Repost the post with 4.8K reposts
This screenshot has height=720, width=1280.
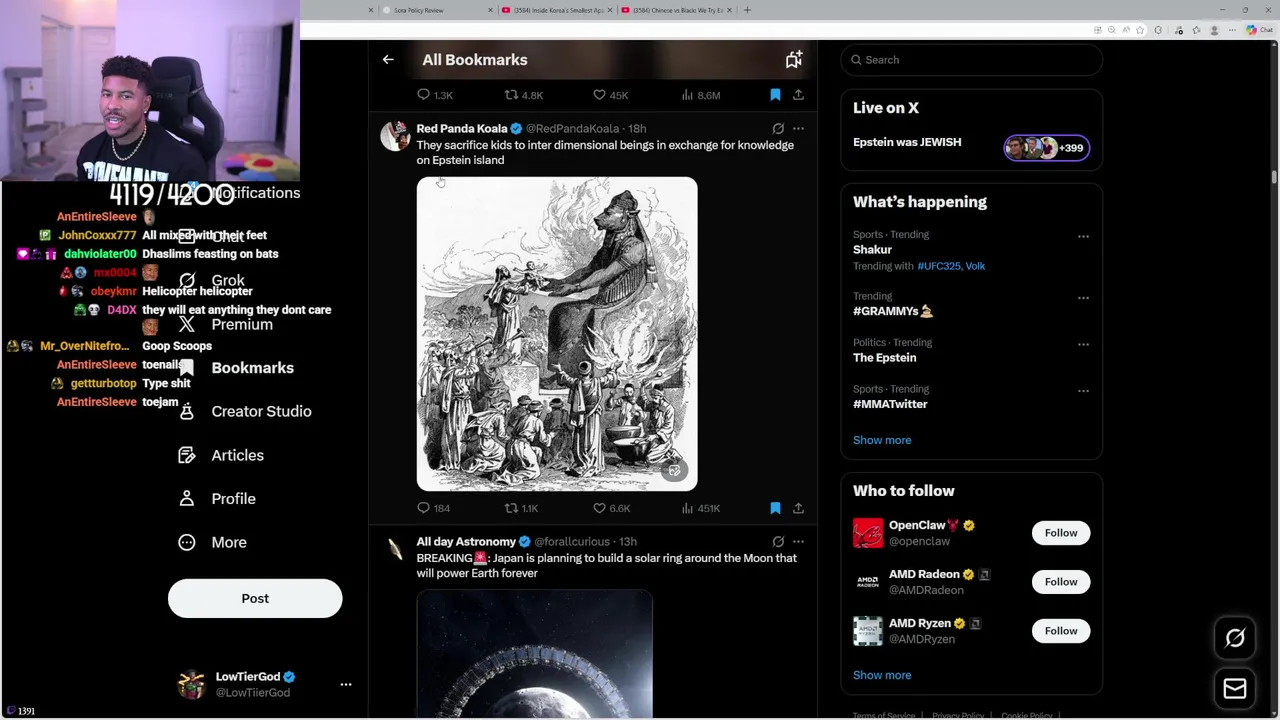click(523, 95)
